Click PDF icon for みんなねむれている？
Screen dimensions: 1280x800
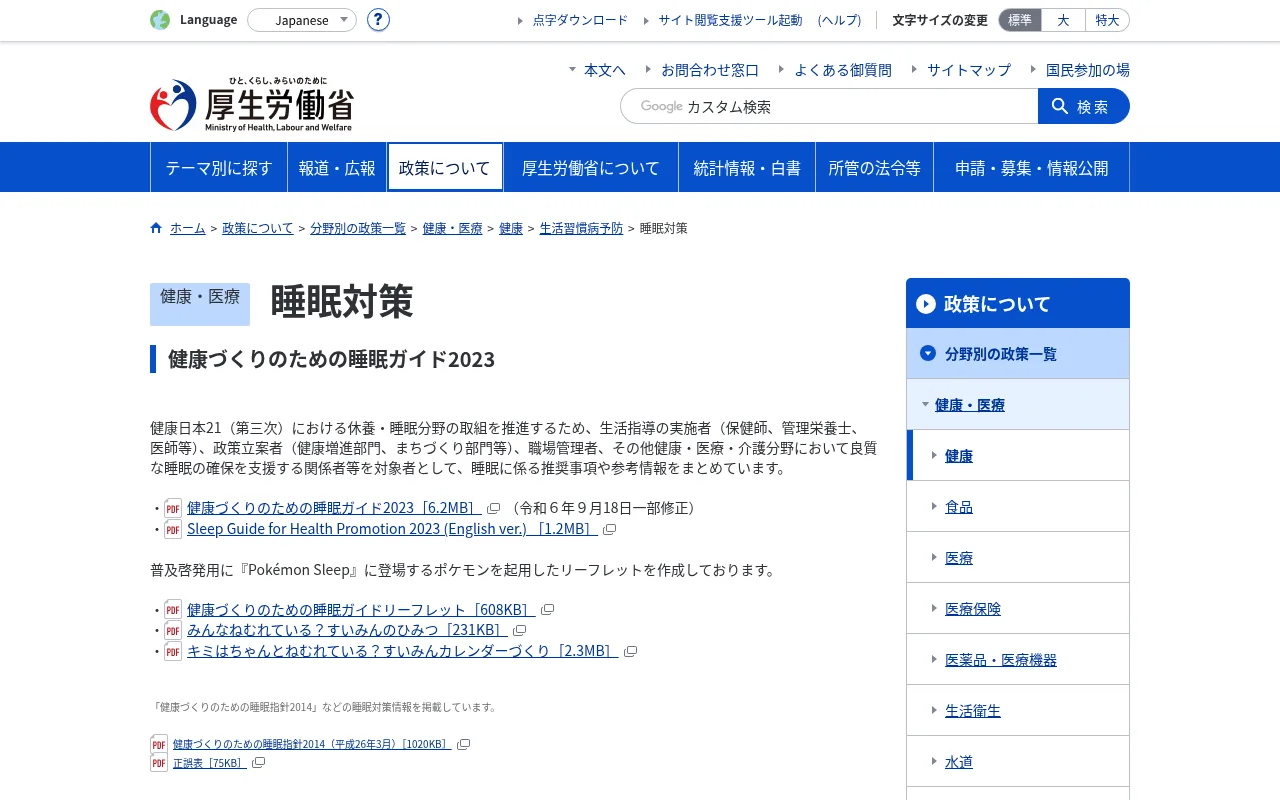point(173,630)
